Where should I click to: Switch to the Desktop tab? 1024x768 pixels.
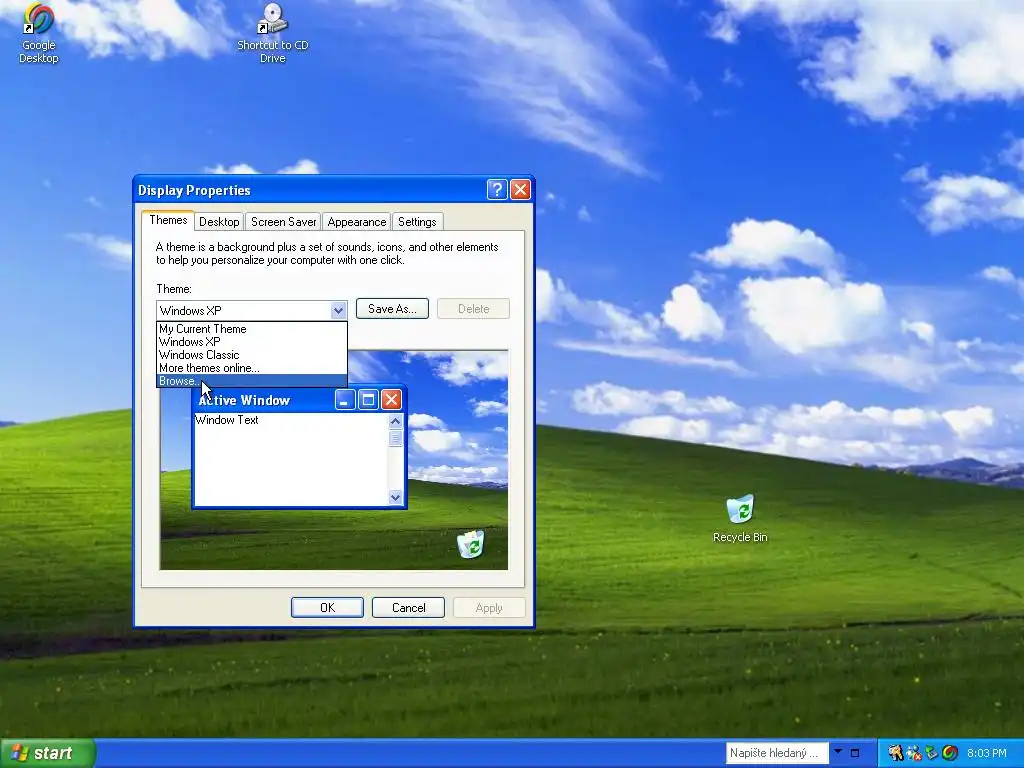click(x=219, y=222)
